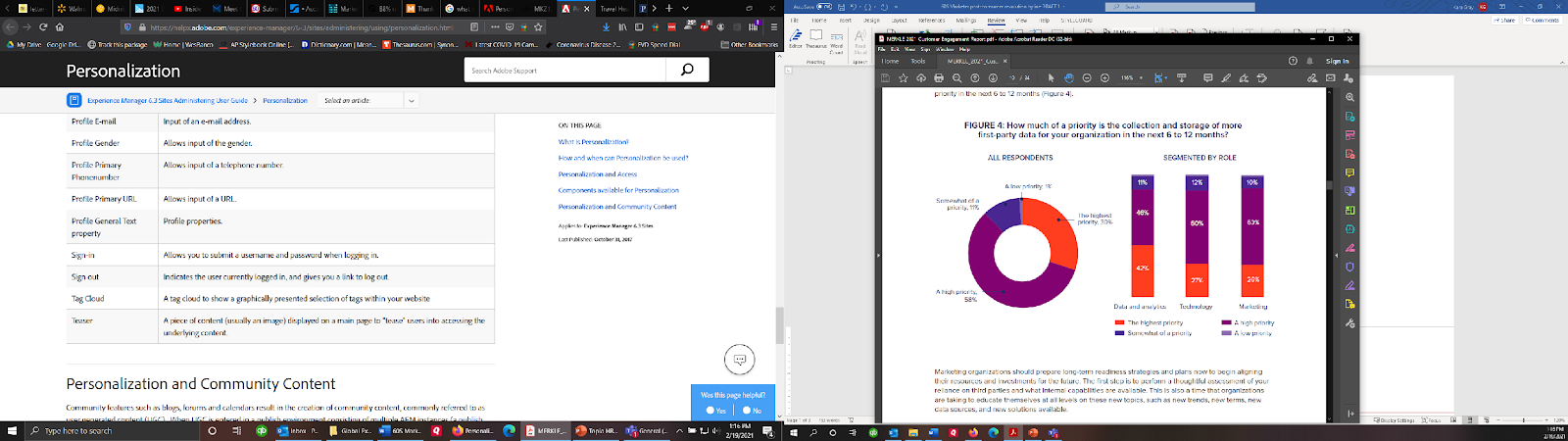Open Components available for Personalization link
Screen dimensions: 1568x441
[618, 190]
